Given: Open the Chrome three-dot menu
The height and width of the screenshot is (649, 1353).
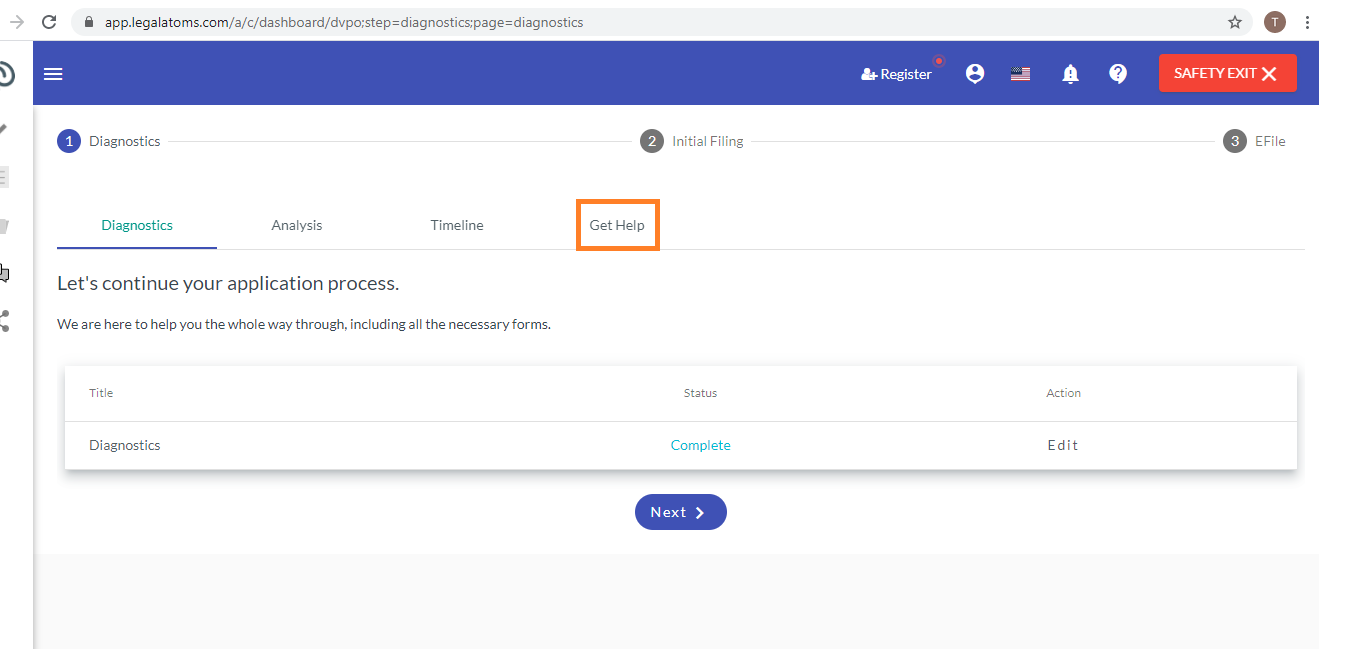Looking at the screenshot, I should pos(1307,22).
